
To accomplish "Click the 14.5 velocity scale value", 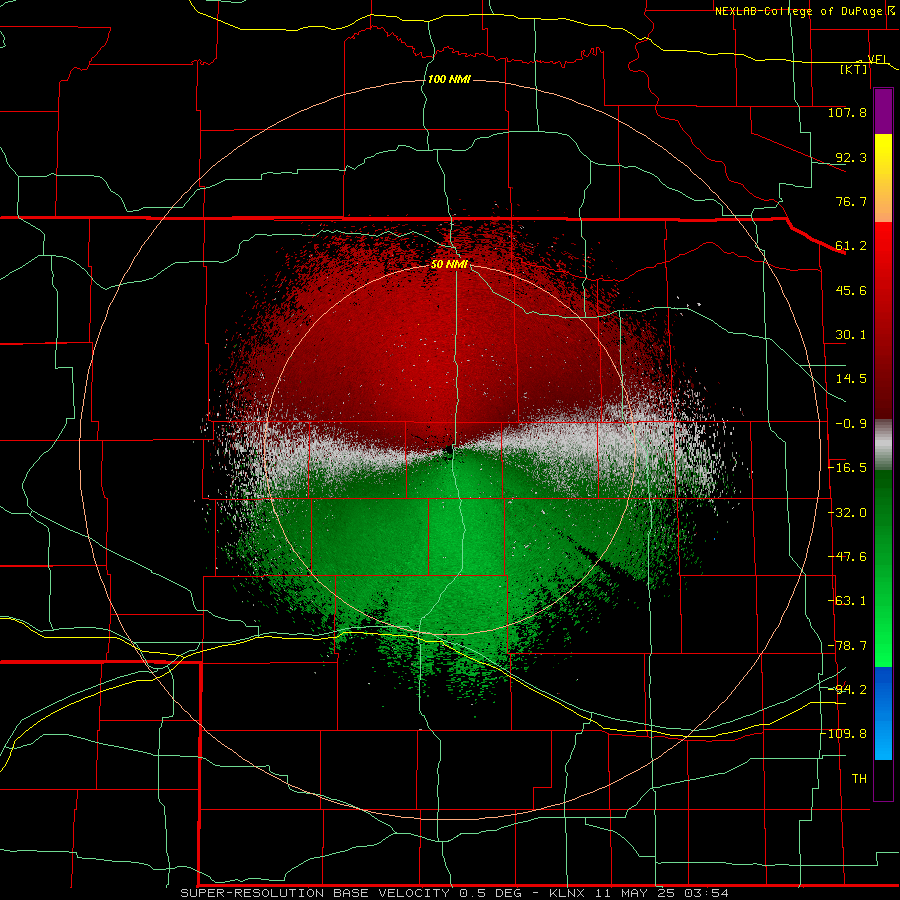I will [851, 379].
